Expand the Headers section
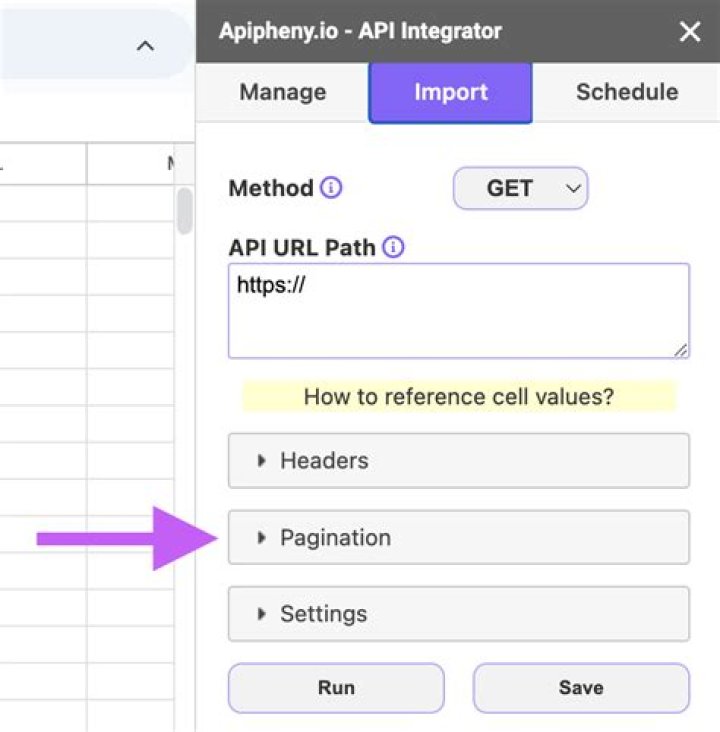 (459, 461)
